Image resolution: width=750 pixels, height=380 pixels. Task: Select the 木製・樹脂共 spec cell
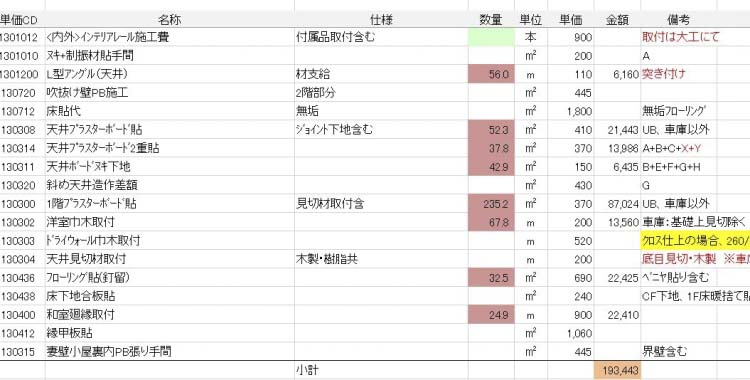381,259
